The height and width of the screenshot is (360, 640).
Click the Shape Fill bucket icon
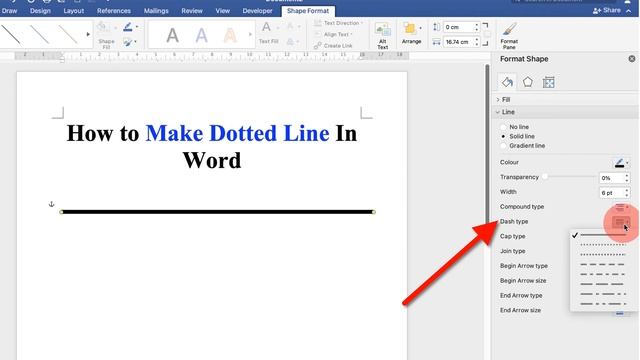coord(103,28)
